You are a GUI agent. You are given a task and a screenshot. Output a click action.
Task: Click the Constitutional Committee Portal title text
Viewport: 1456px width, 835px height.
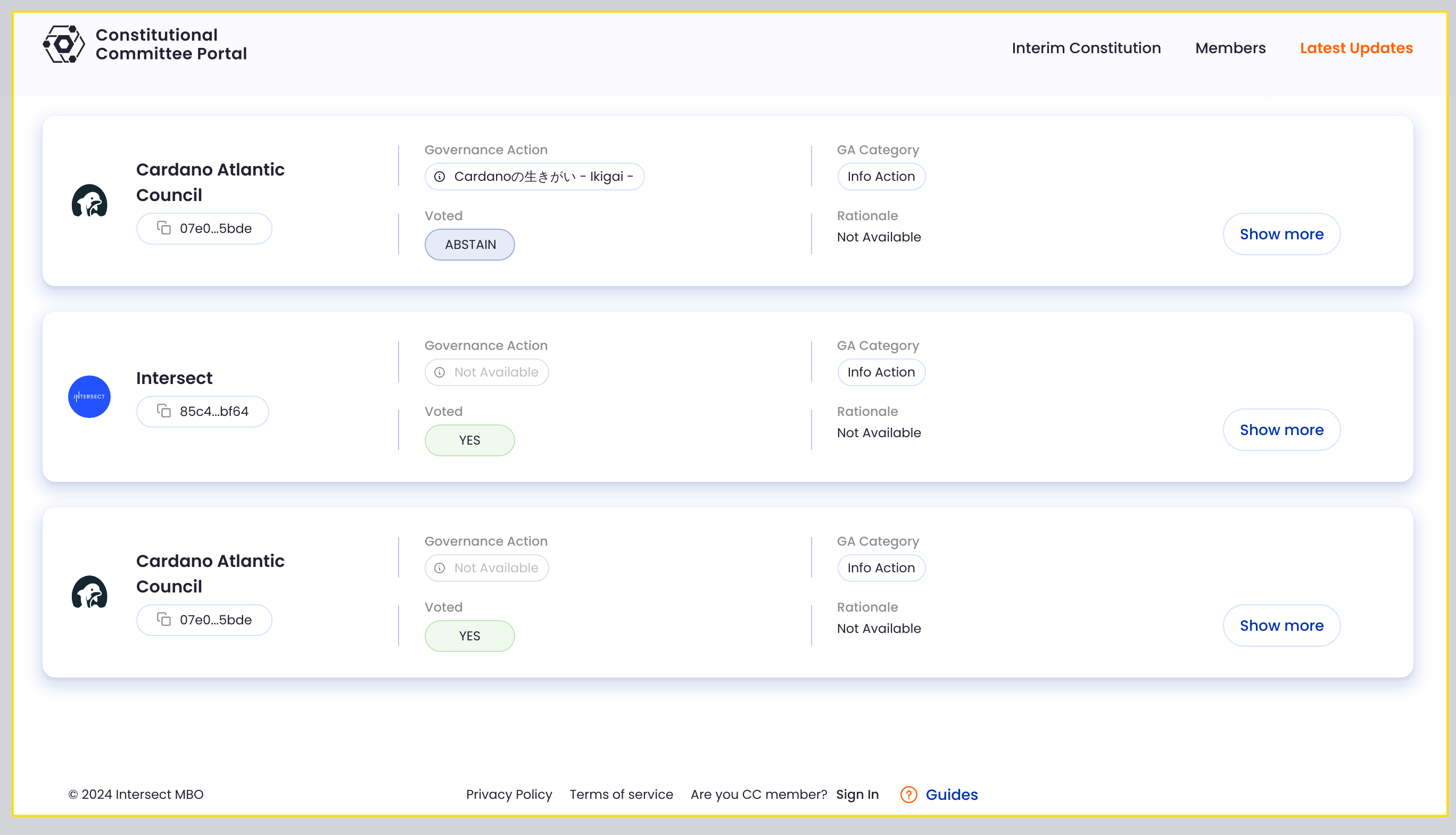[171, 44]
